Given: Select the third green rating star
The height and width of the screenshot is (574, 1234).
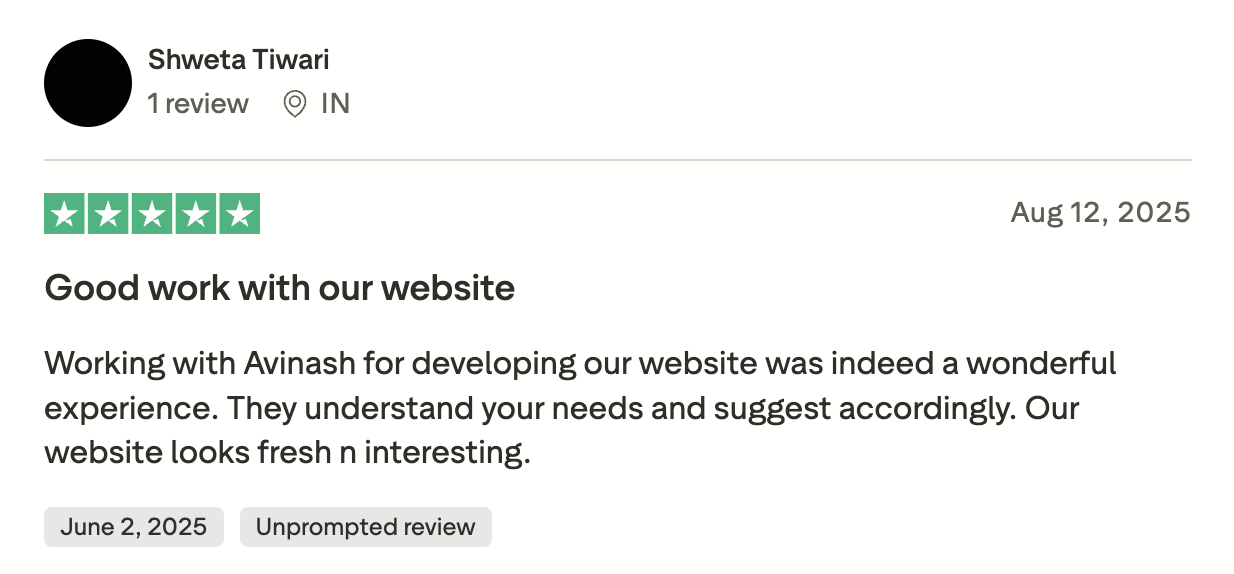Looking at the screenshot, I should pos(152,214).
